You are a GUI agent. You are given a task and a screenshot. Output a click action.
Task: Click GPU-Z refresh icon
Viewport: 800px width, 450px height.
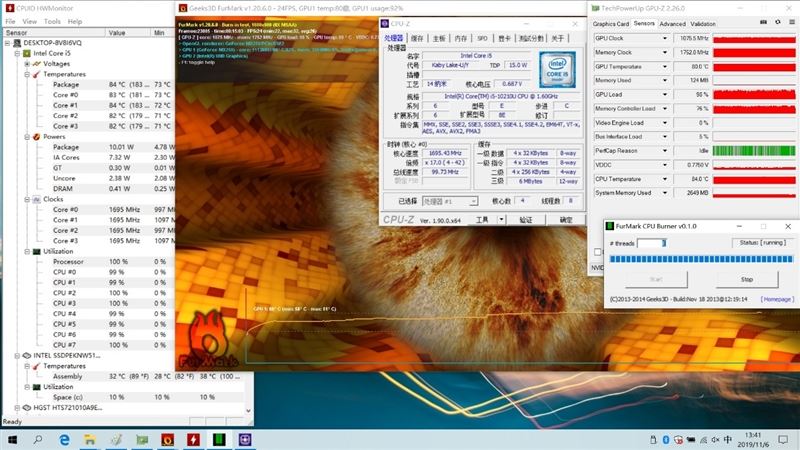click(778, 22)
